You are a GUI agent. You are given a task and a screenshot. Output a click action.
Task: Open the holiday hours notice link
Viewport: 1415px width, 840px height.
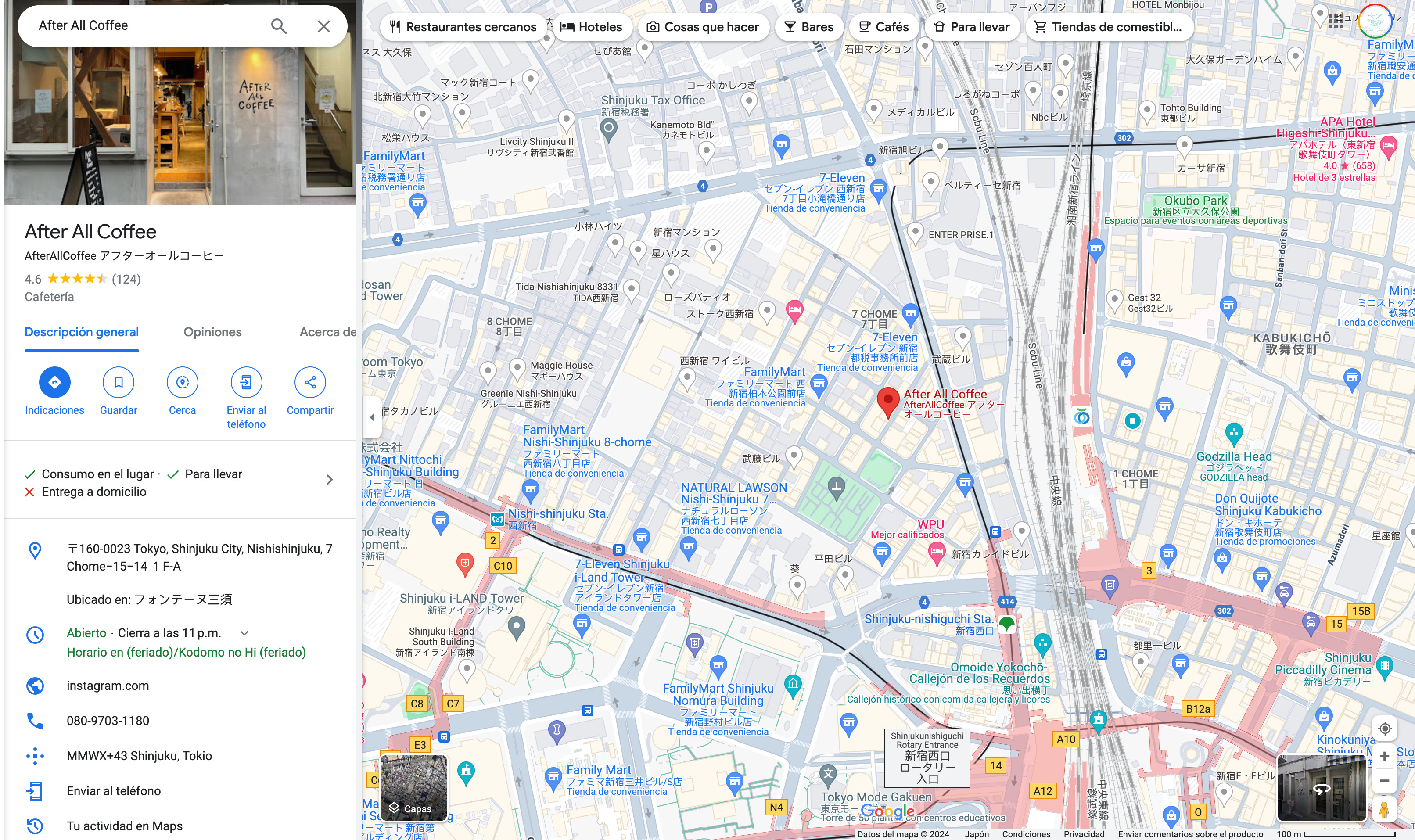tap(186, 652)
